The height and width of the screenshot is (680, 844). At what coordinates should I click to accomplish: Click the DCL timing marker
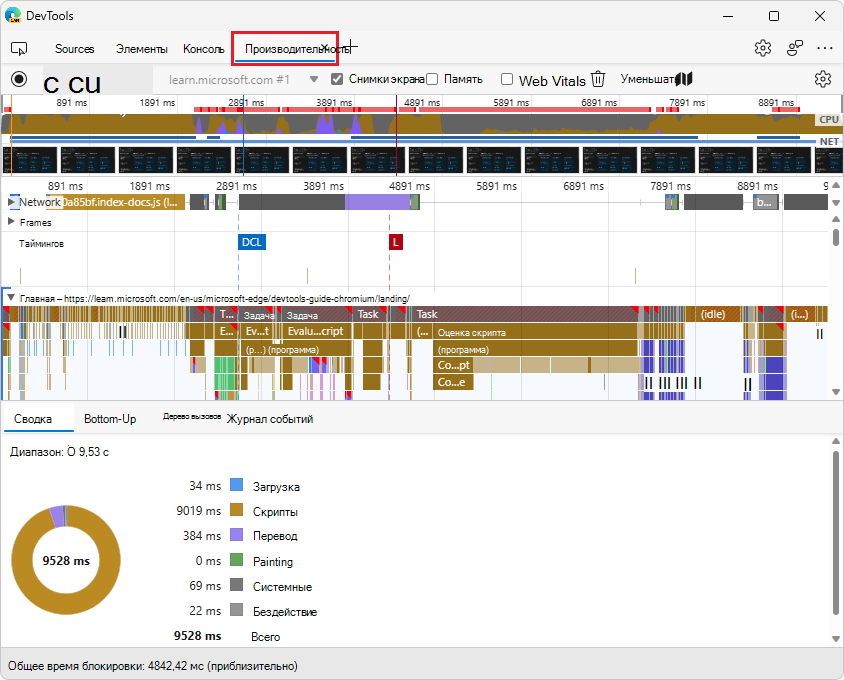252,242
